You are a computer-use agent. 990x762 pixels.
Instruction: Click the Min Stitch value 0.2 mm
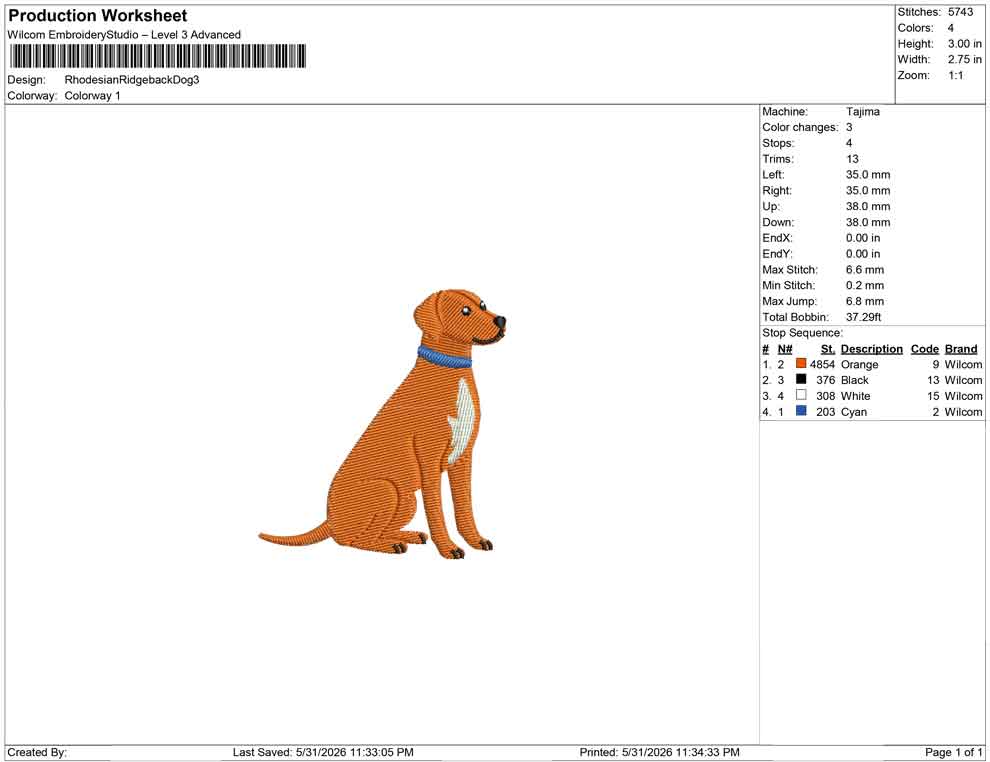(x=865, y=285)
